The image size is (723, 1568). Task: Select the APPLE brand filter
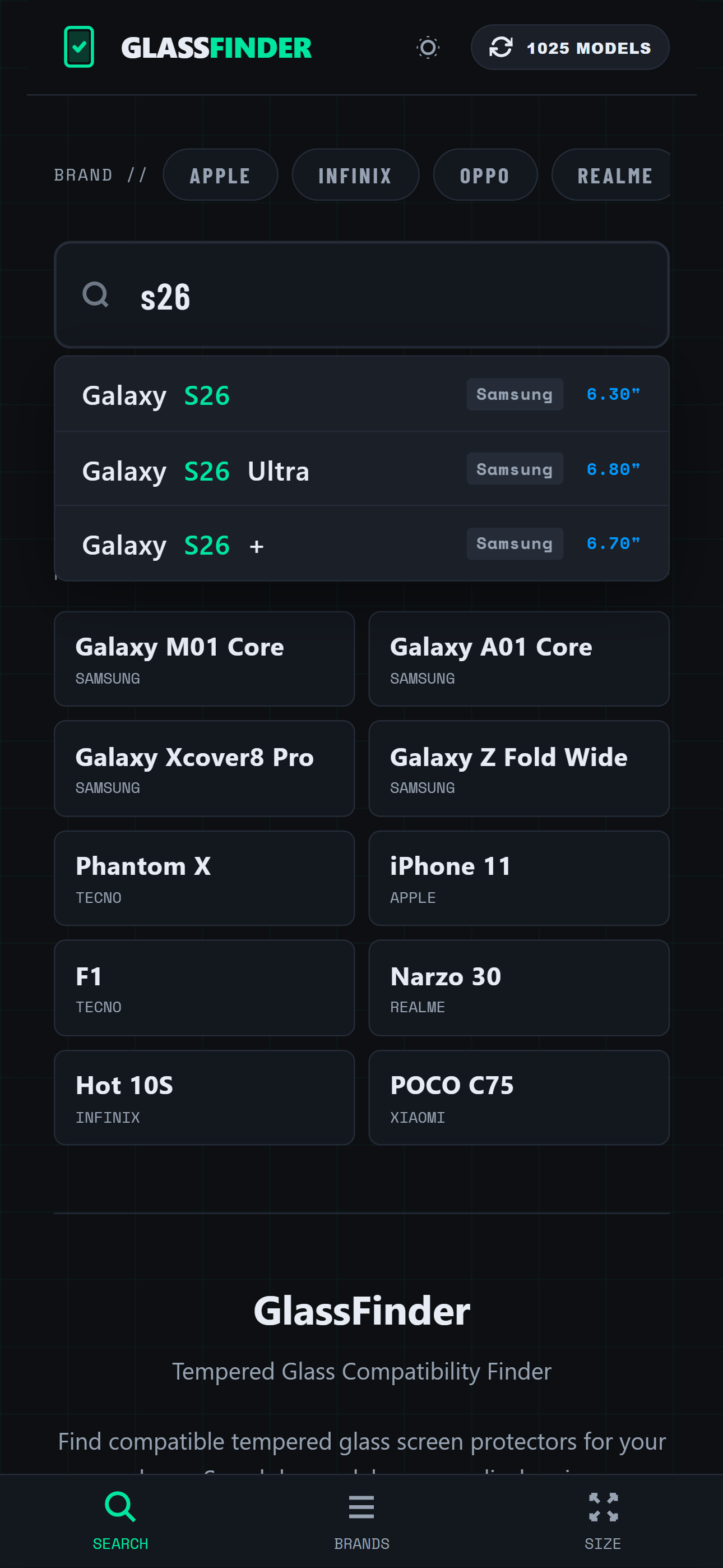220,175
